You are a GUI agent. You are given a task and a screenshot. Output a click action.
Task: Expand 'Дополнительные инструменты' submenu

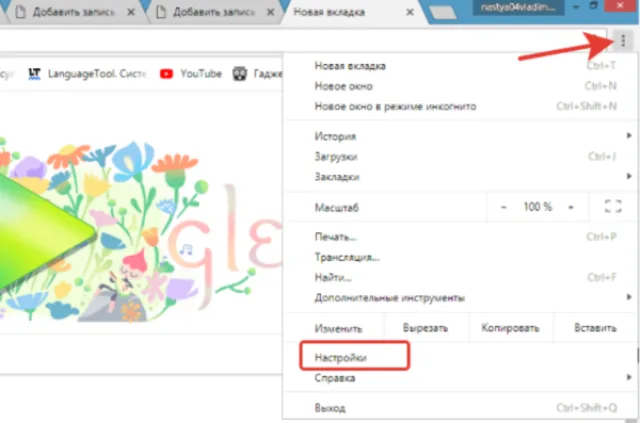pos(459,298)
